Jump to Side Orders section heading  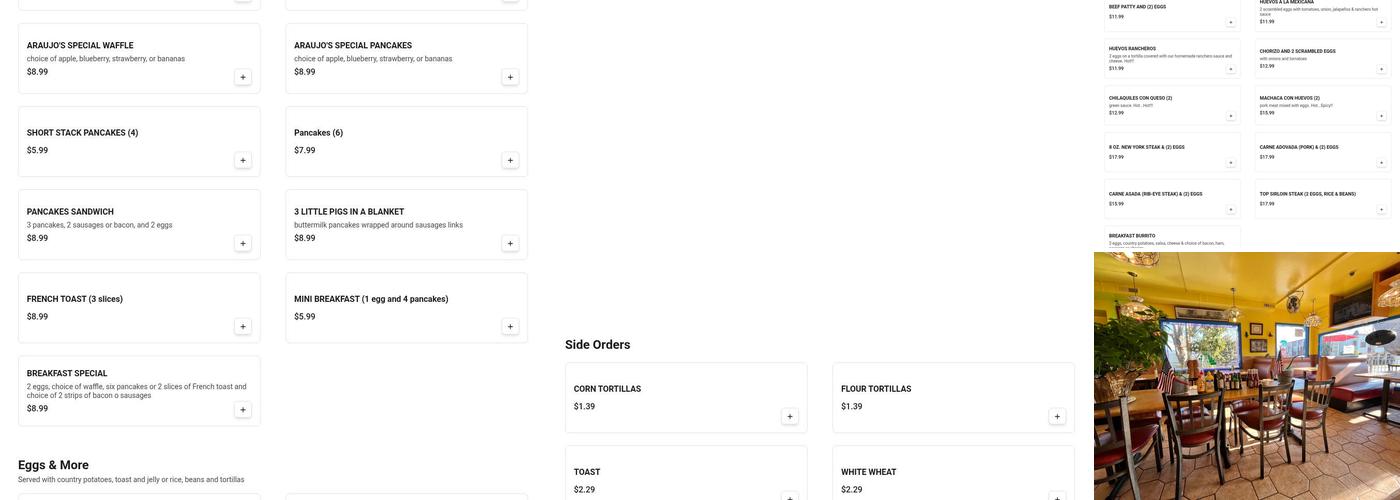click(x=597, y=345)
